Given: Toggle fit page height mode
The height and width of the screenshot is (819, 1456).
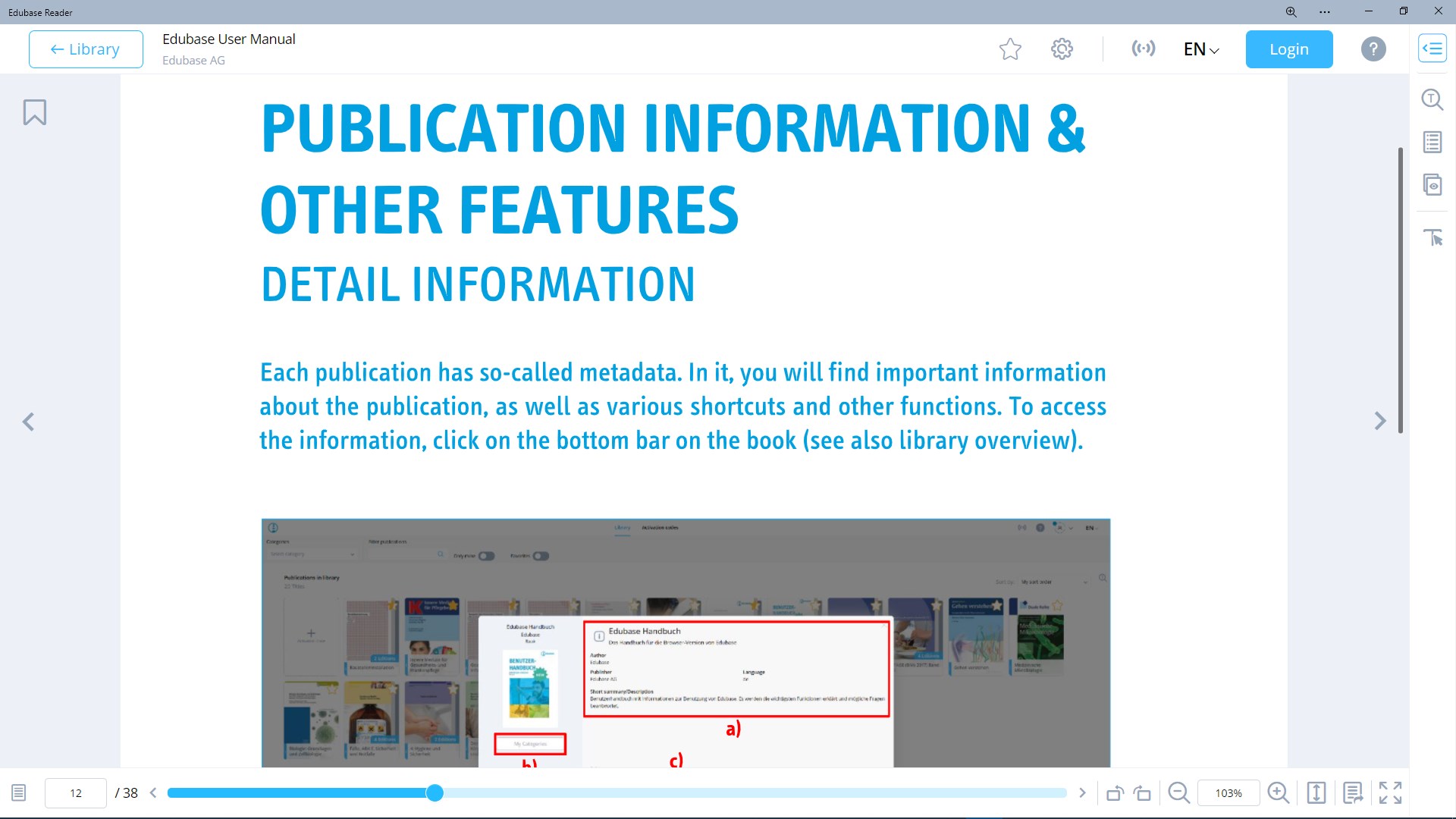Looking at the screenshot, I should pyautogui.click(x=1316, y=793).
